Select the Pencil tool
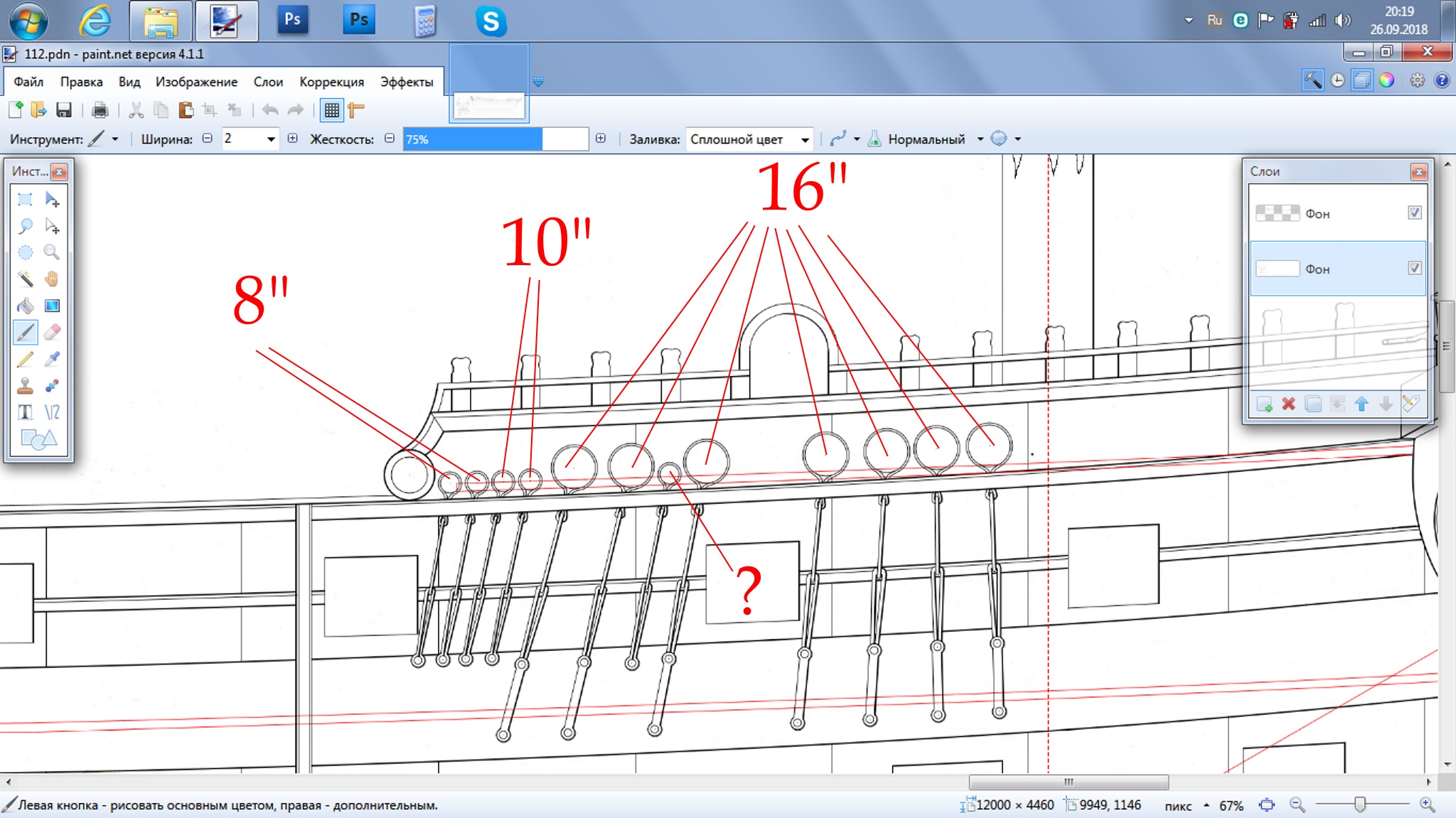The height and width of the screenshot is (818, 1456). click(x=25, y=359)
